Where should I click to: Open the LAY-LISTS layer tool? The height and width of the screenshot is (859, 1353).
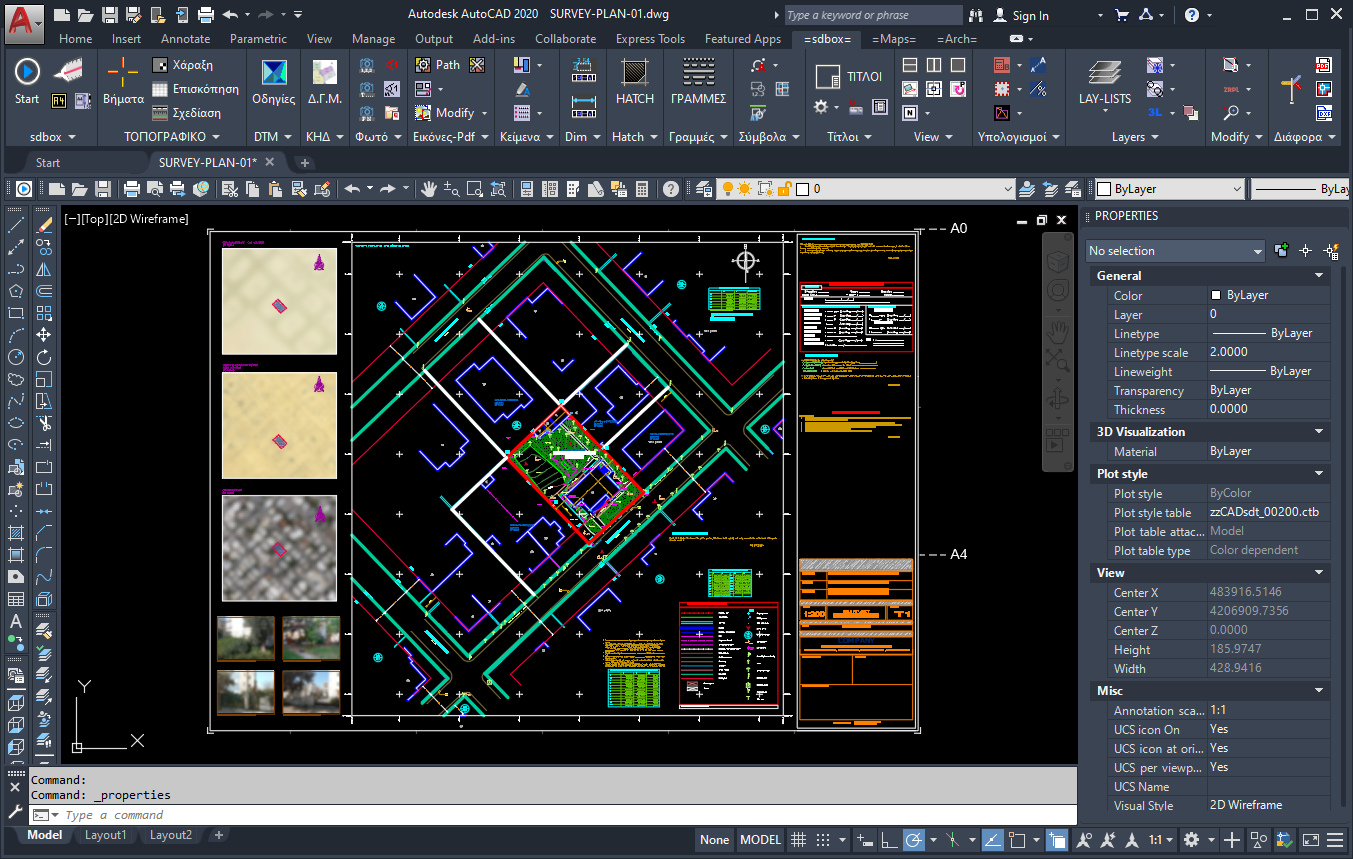1105,81
